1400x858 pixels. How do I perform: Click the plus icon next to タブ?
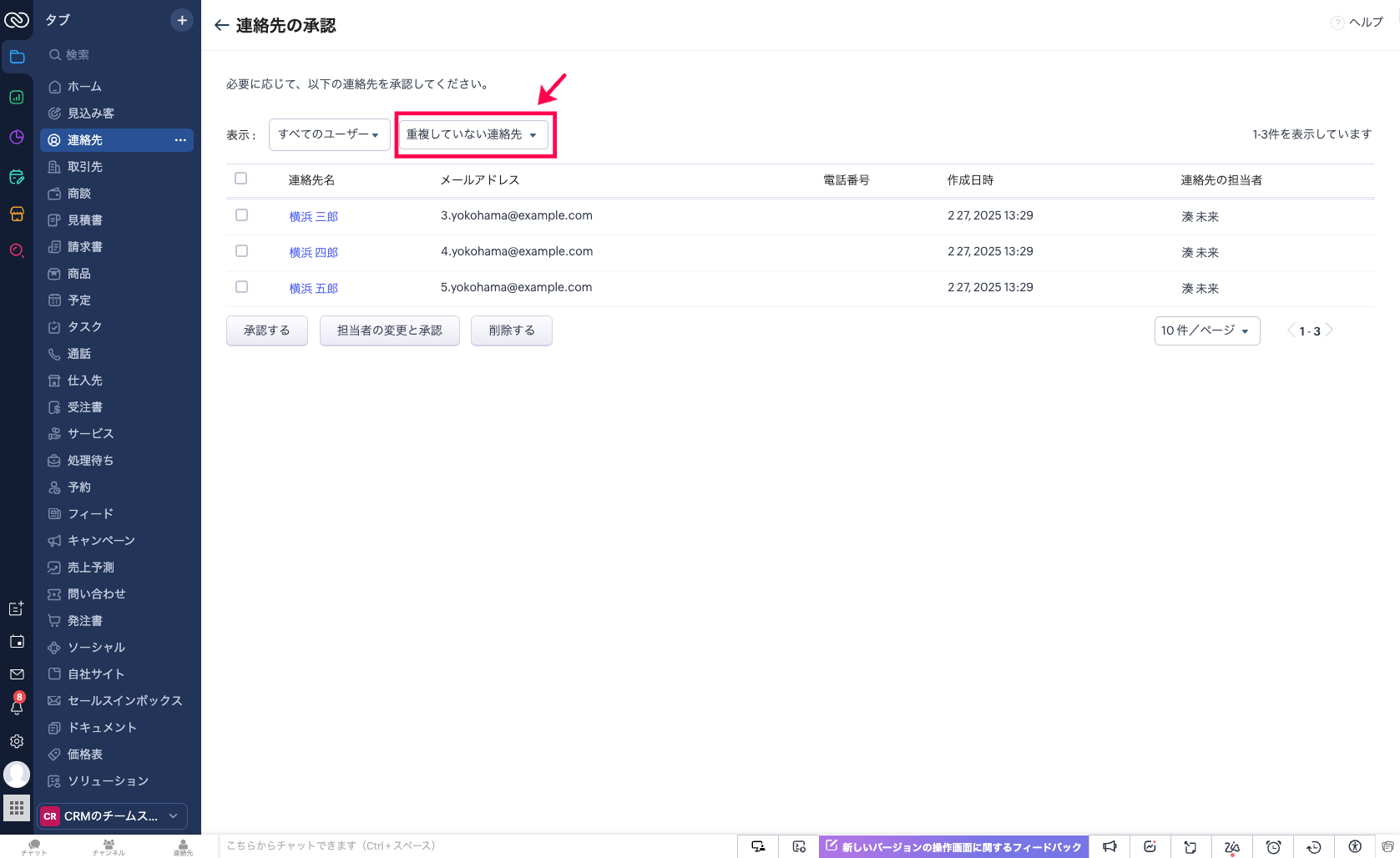coord(181,20)
